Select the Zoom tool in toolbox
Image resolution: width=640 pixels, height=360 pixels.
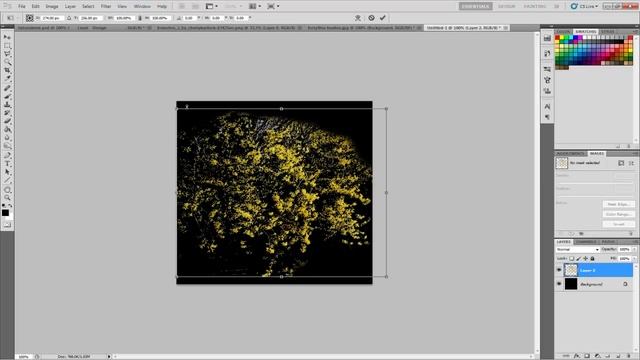click(7, 198)
